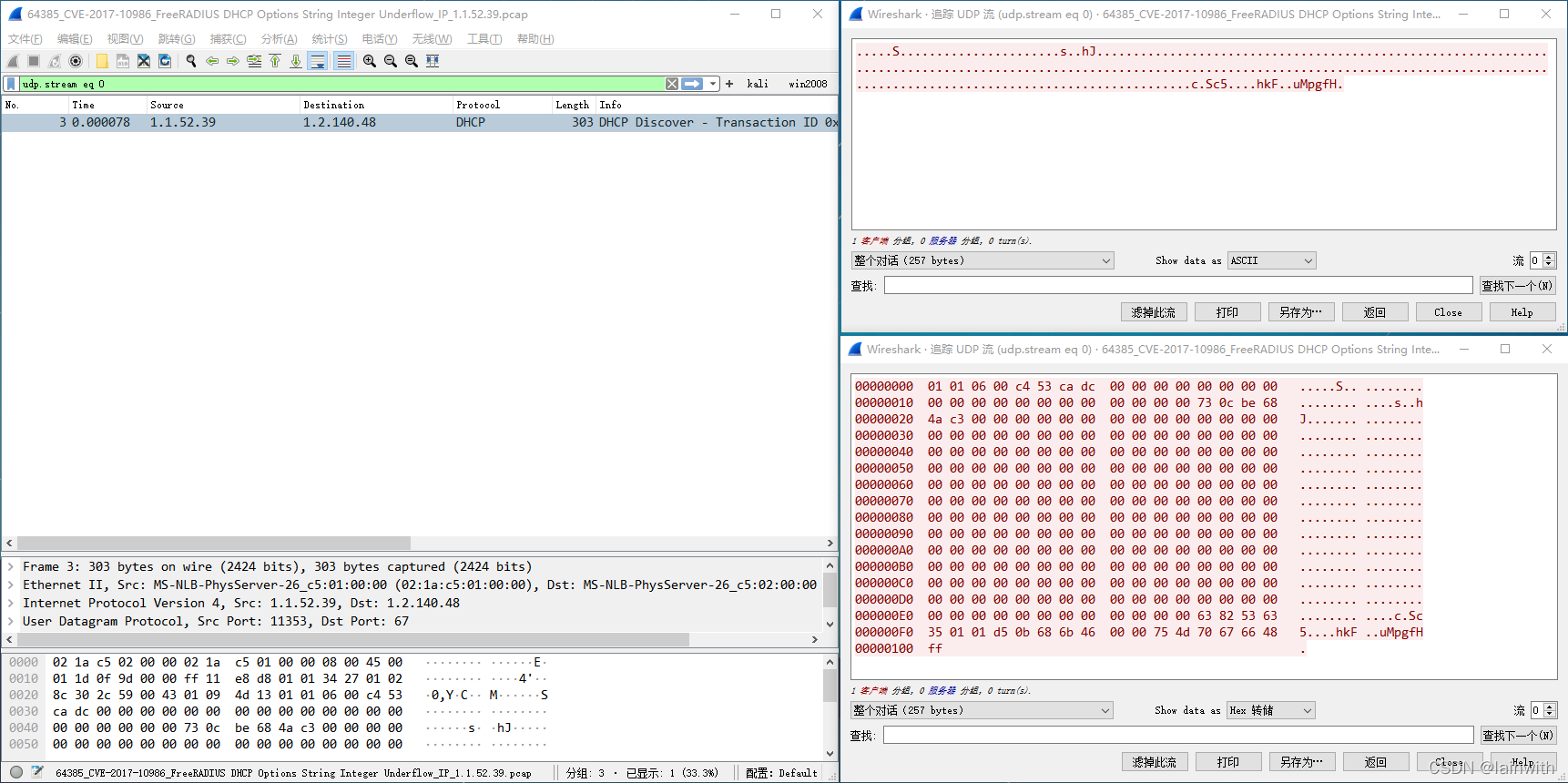Click 查找下一个(N) in upper stream window

tap(1517, 286)
